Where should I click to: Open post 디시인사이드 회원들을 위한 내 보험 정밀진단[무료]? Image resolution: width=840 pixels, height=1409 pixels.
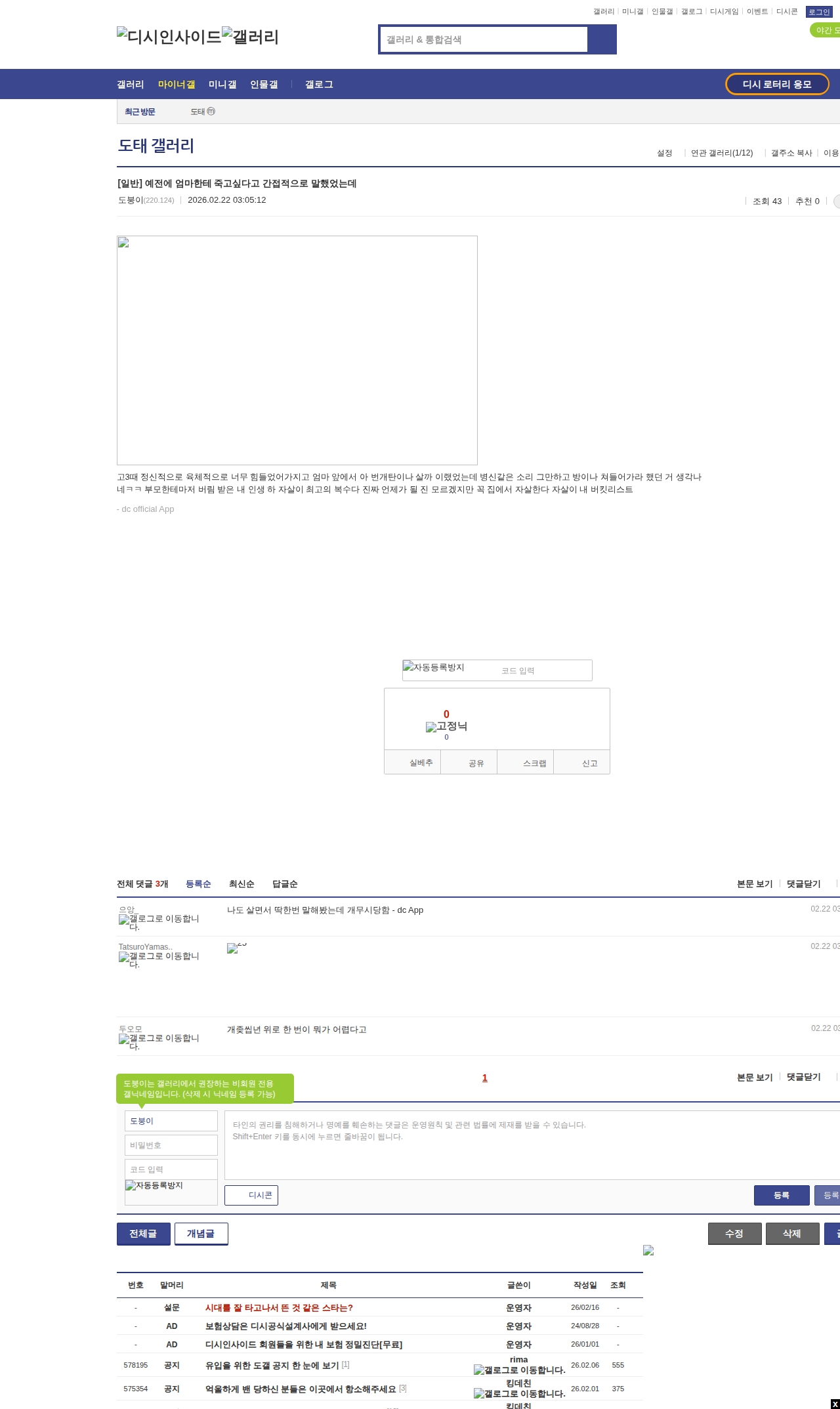(x=304, y=1344)
